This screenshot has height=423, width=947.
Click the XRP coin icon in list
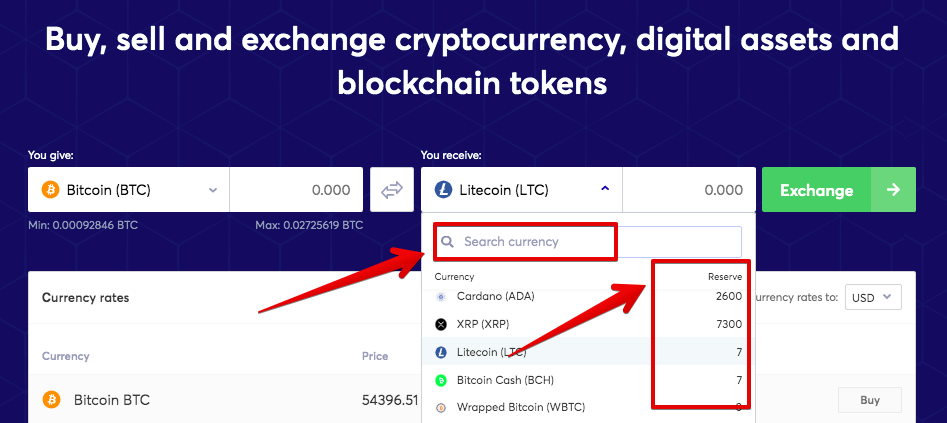(x=441, y=325)
